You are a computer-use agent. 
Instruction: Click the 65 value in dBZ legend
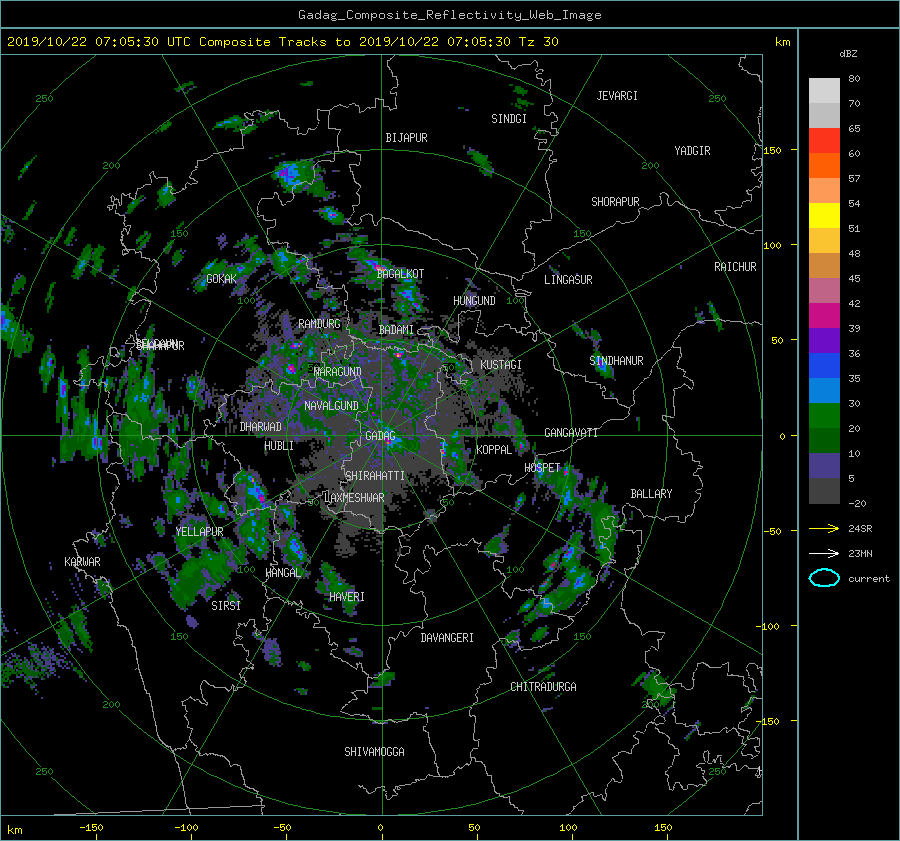coord(854,129)
